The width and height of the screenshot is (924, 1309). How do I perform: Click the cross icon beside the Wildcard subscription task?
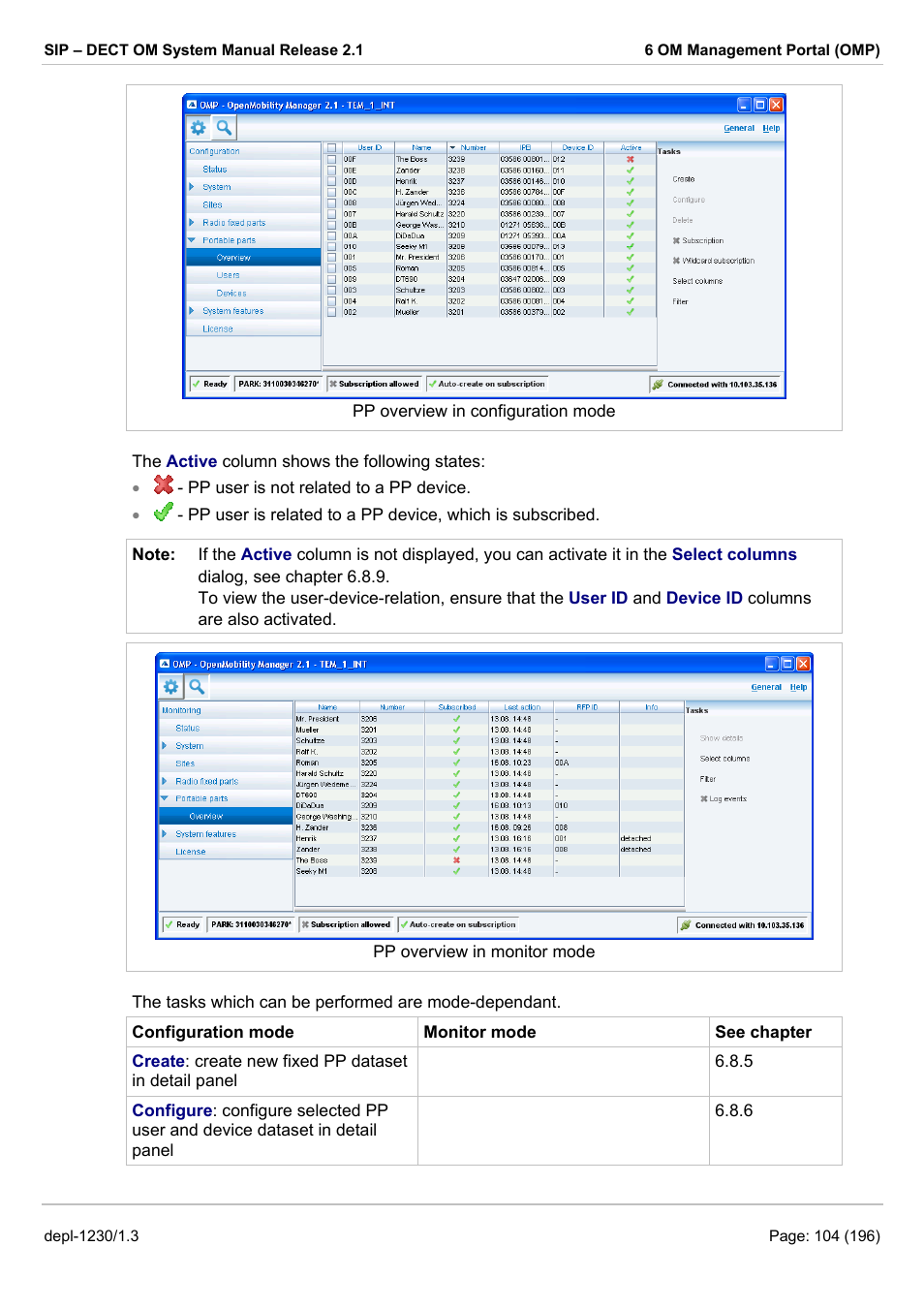(676, 261)
